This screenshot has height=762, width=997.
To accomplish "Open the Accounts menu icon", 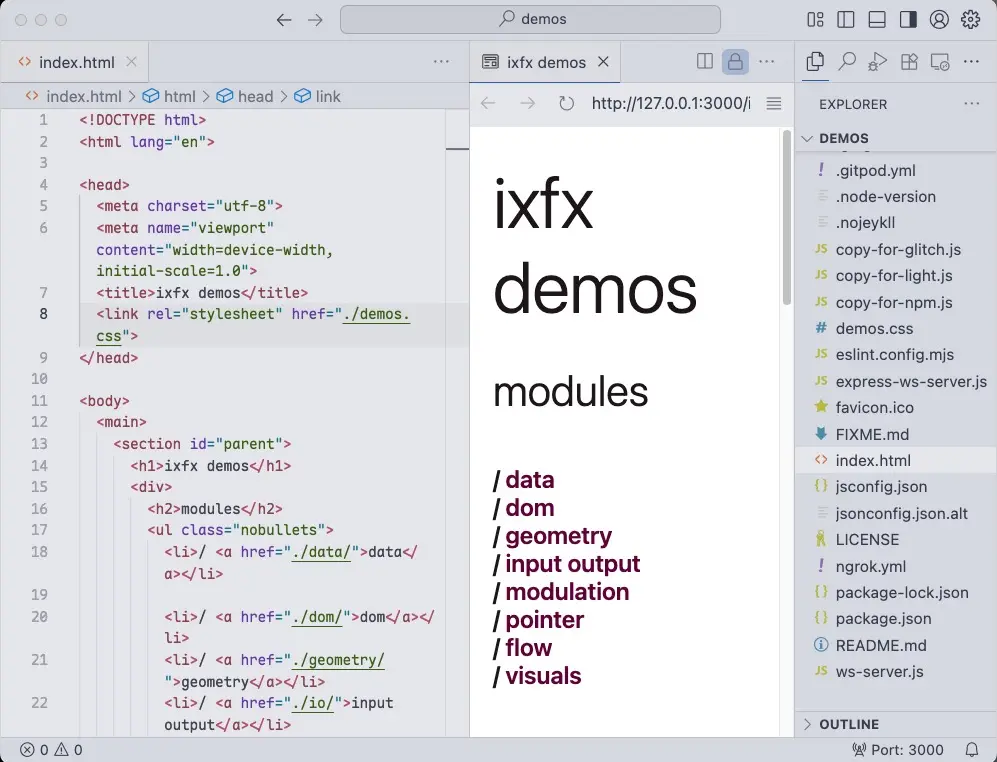I will pos(939,20).
